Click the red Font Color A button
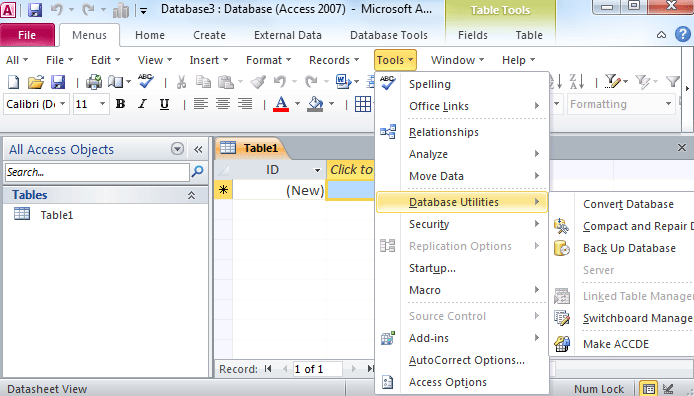 (x=281, y=104)
